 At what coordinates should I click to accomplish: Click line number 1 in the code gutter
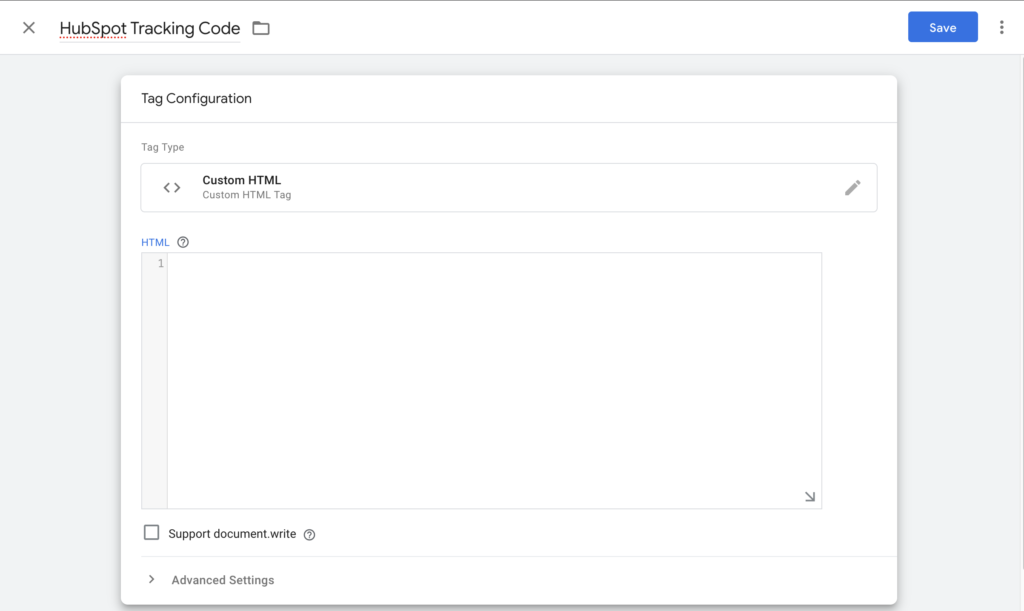(x=161, y=262)
